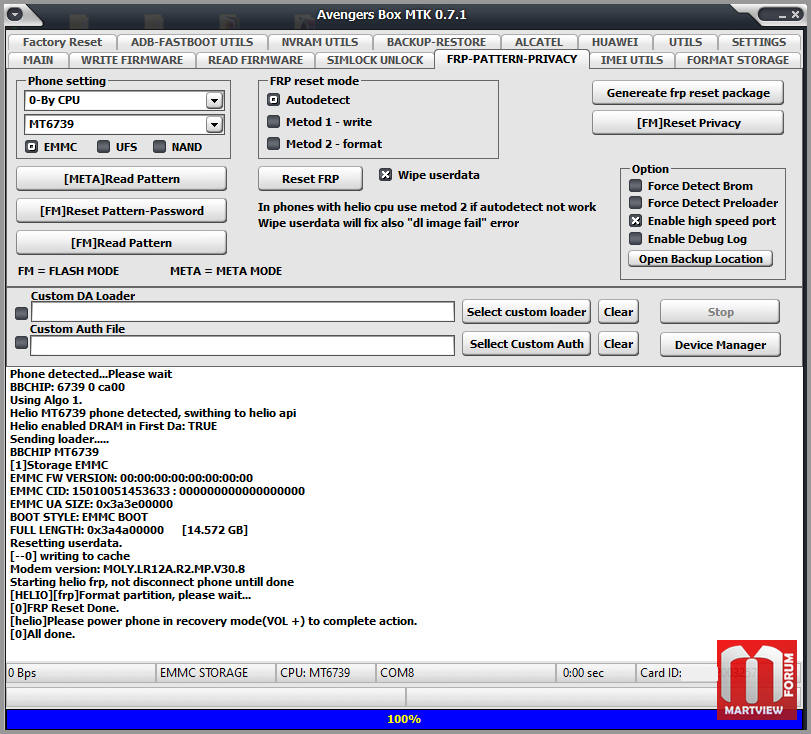Viewport: 811px width, 734px height.
Task: Click the 0 Bps status entry
Action: point(80,673)
